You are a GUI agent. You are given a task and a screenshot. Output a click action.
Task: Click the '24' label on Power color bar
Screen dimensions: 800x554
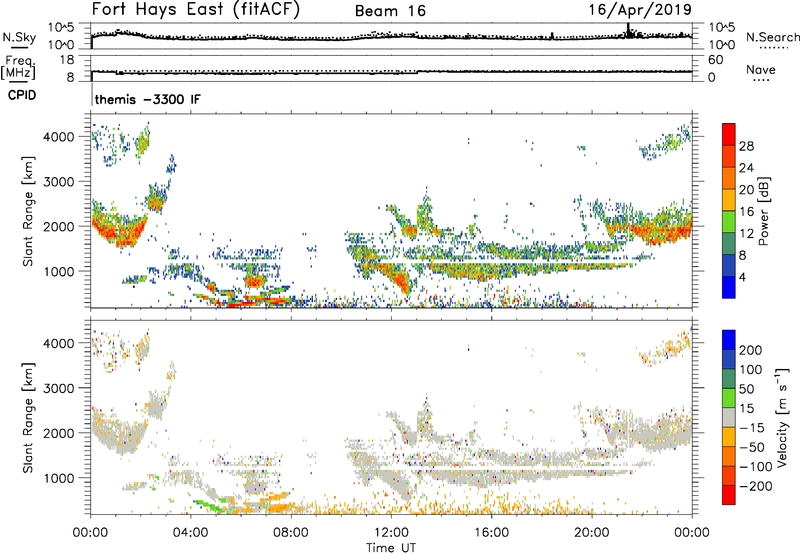[746, 168]
